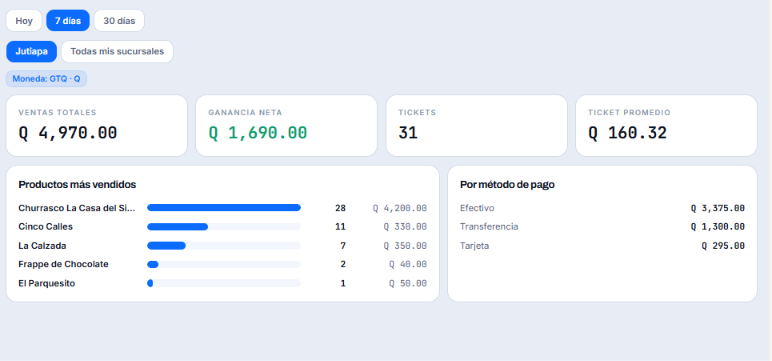Click the Q 50.00 product amount
772x361 pixels.
click(x=408, y=284)
